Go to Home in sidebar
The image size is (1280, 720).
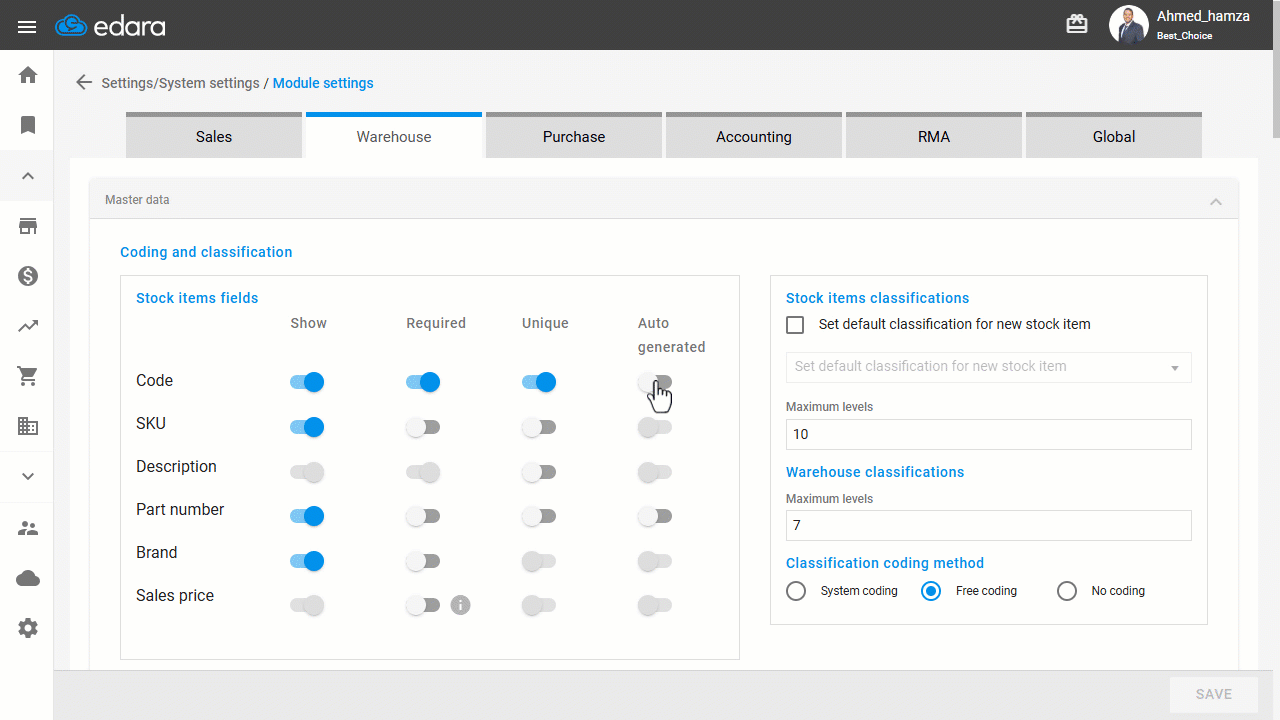click(28, 75)
